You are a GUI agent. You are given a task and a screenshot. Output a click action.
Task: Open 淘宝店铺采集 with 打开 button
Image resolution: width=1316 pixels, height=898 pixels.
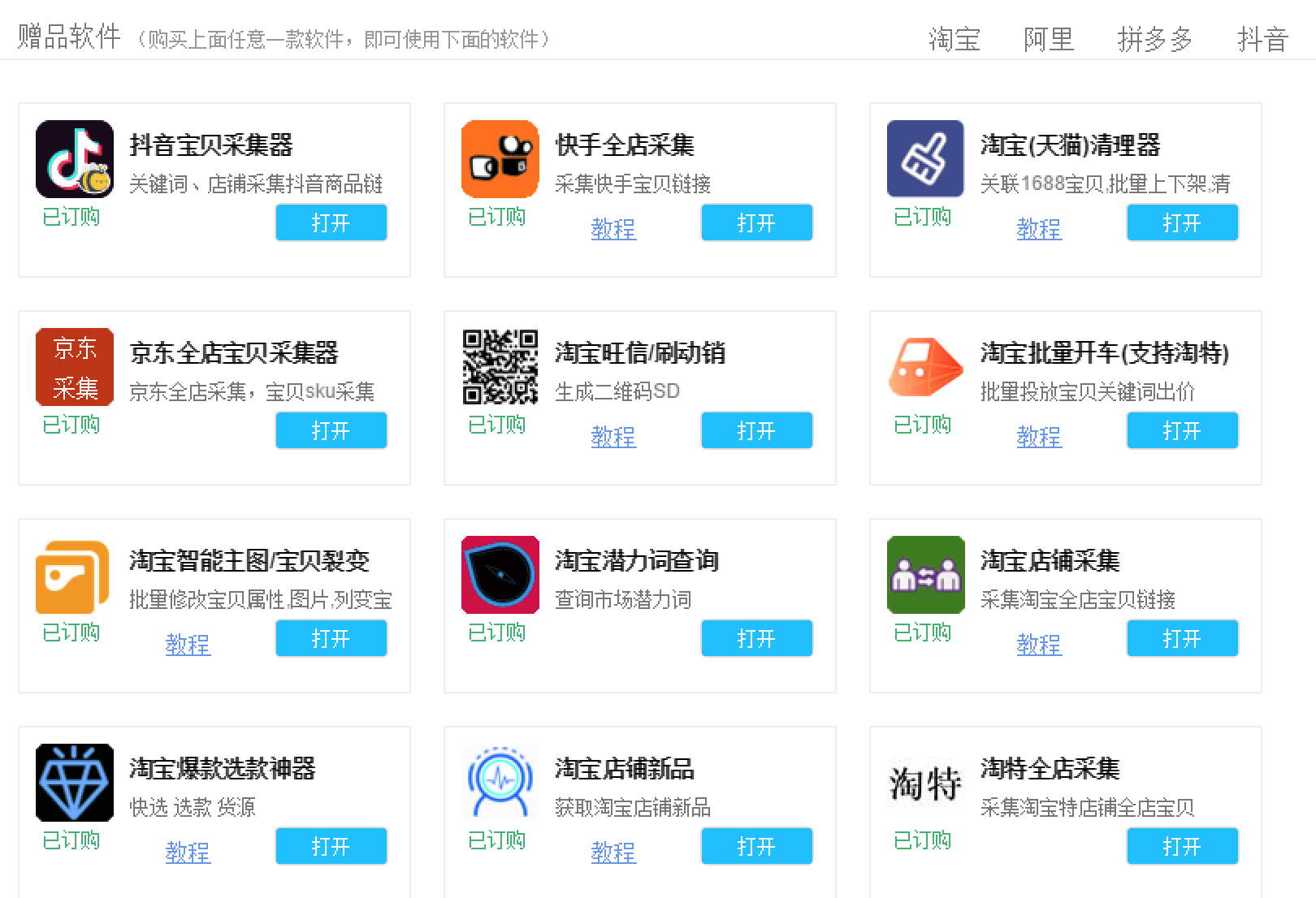(x=1183, y=638)
